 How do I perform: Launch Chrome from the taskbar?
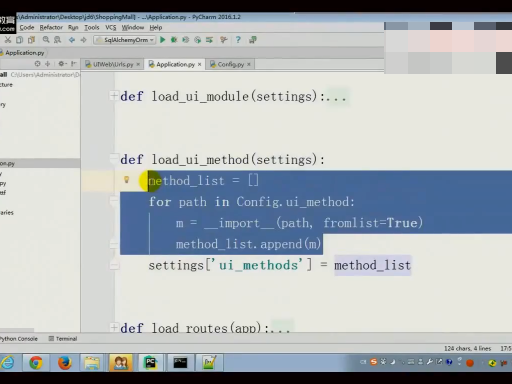[x=36, y=362]
